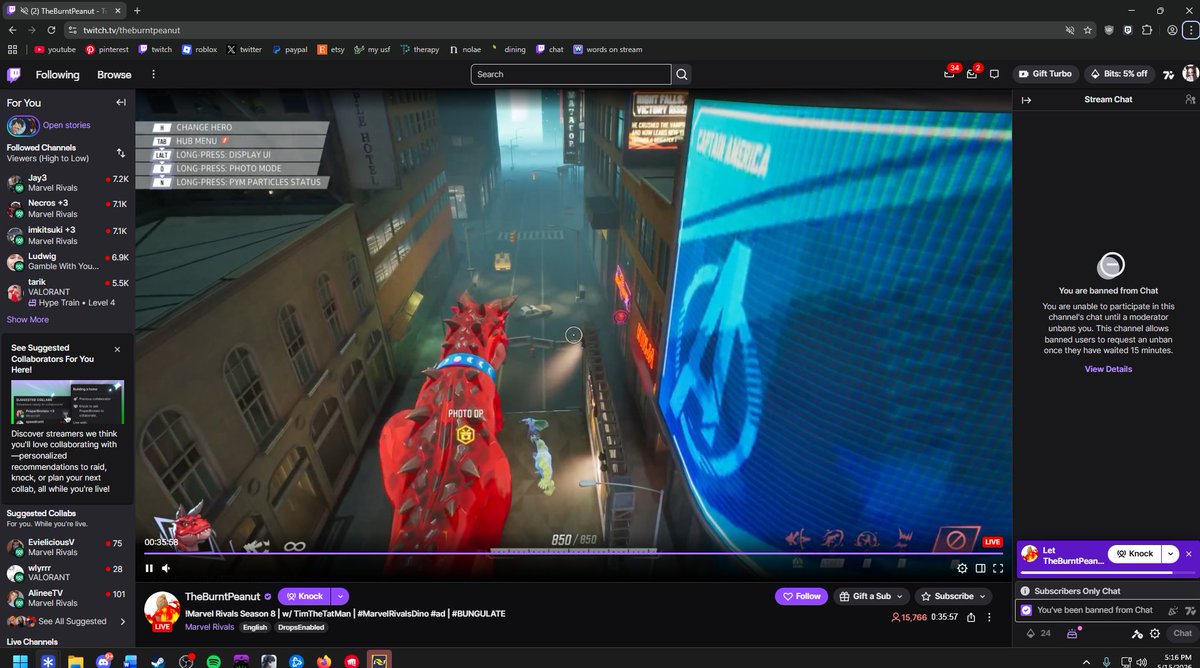Click the Gift Turbo button
The width and height of the screenshot is (1200, 668).
coord(1046,74)
